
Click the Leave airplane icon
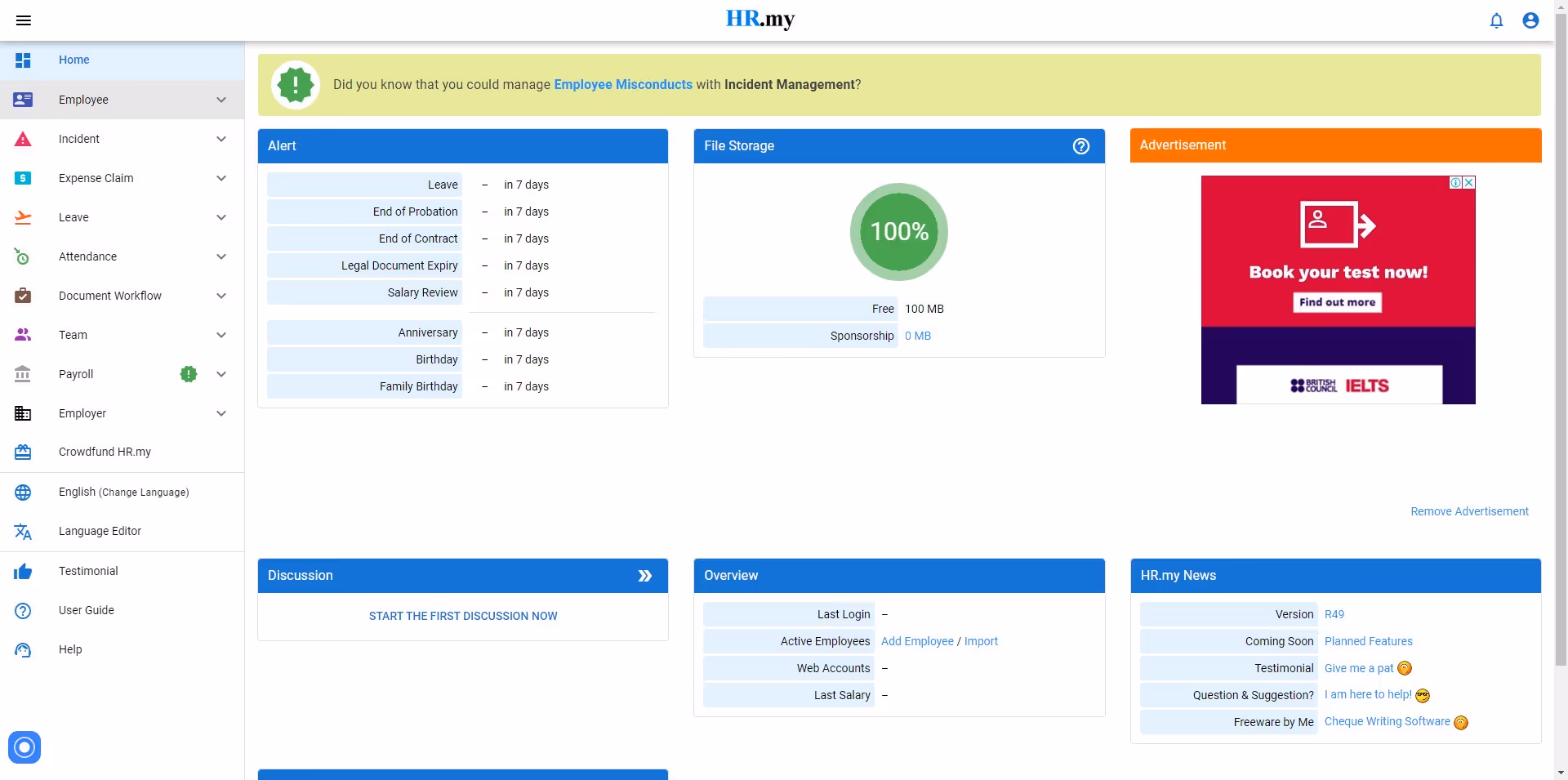click(x=23, y=217)
